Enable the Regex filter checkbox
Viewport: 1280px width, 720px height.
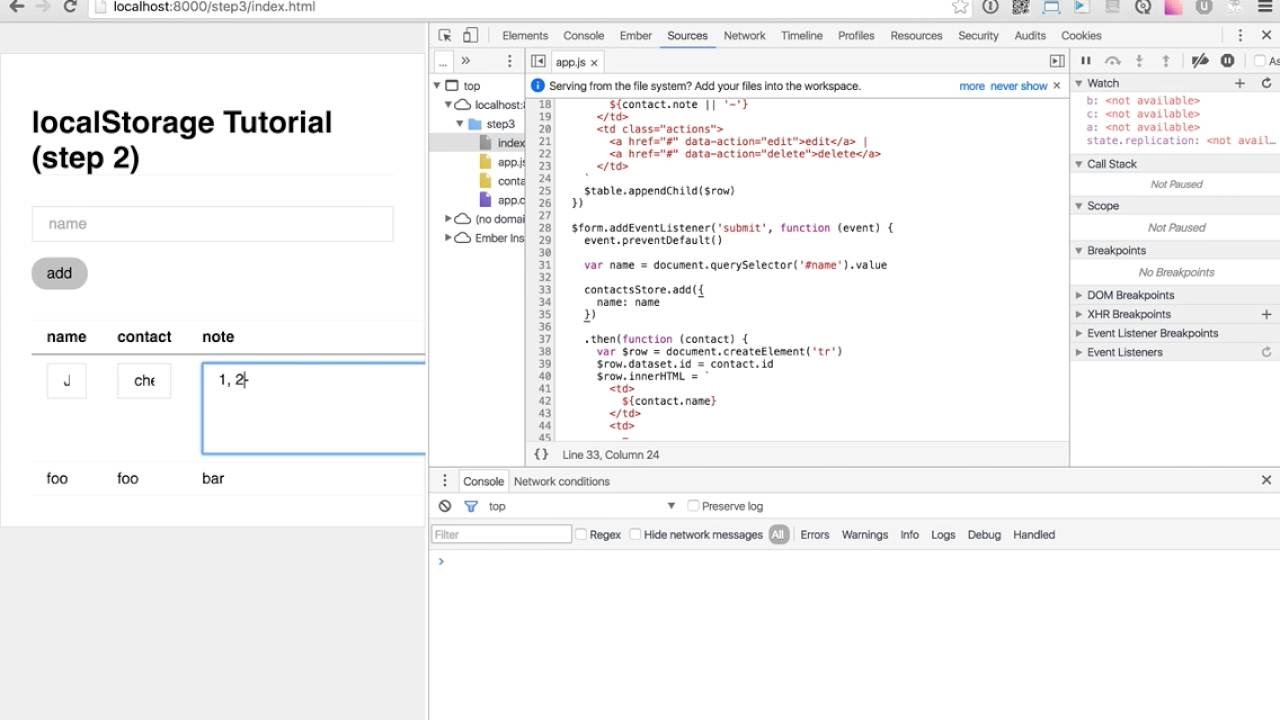pos(580,535)
